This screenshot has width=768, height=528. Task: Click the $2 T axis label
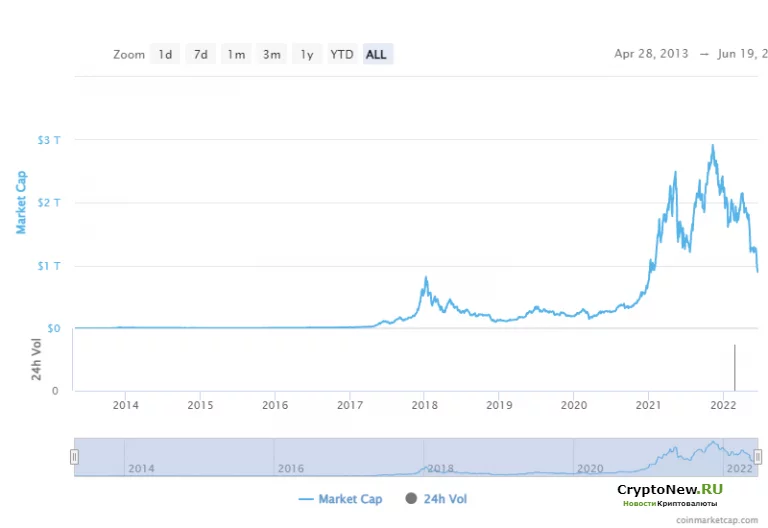[x=49, y=203]
